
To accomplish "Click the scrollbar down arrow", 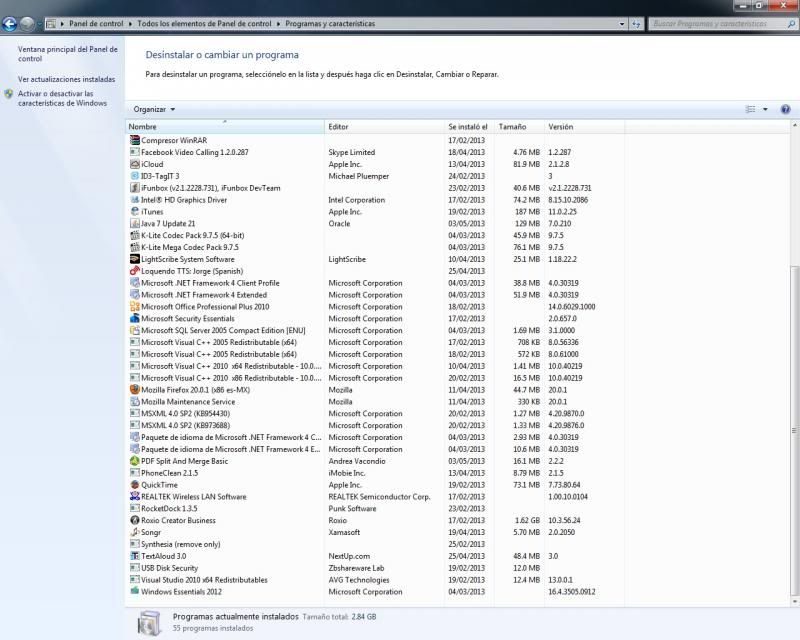I will click(x=794, y=602).
